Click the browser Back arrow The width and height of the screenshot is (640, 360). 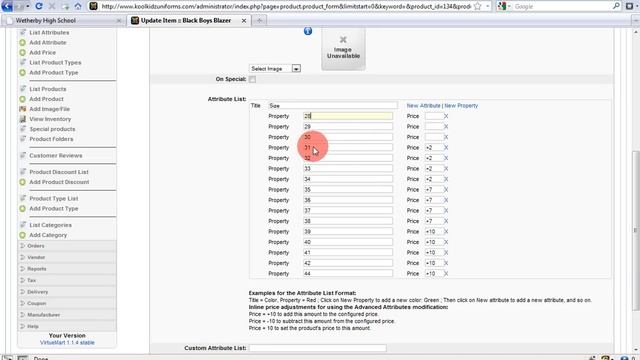coord(7,6)
